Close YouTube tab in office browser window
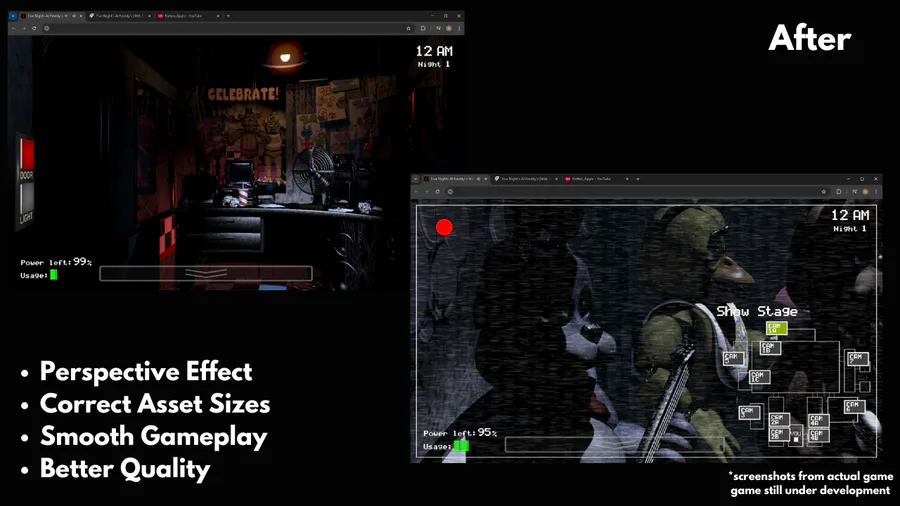Viewport: 900px width, 506px height. (x=218, y=16)
